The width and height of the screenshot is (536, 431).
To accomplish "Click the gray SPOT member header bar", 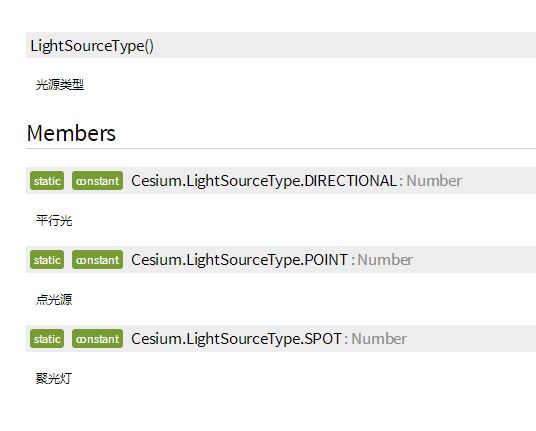I will click(281, 339).
